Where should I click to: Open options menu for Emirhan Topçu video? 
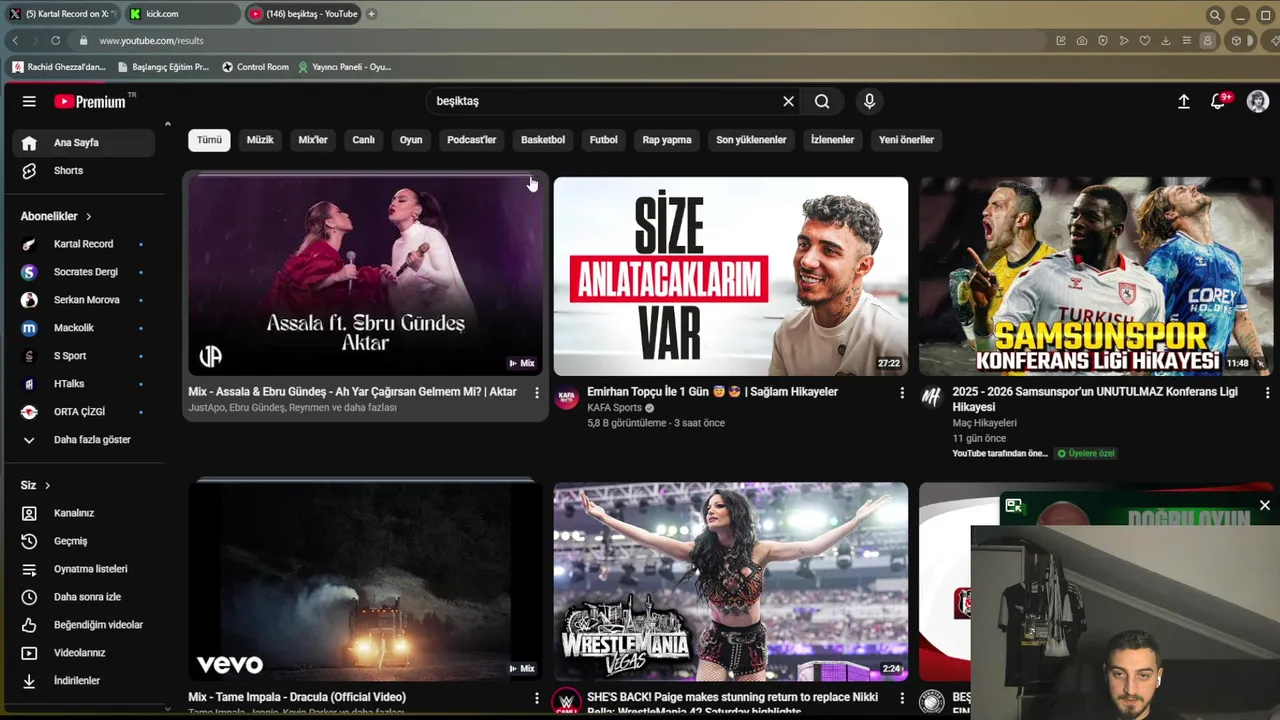[902, 393]
